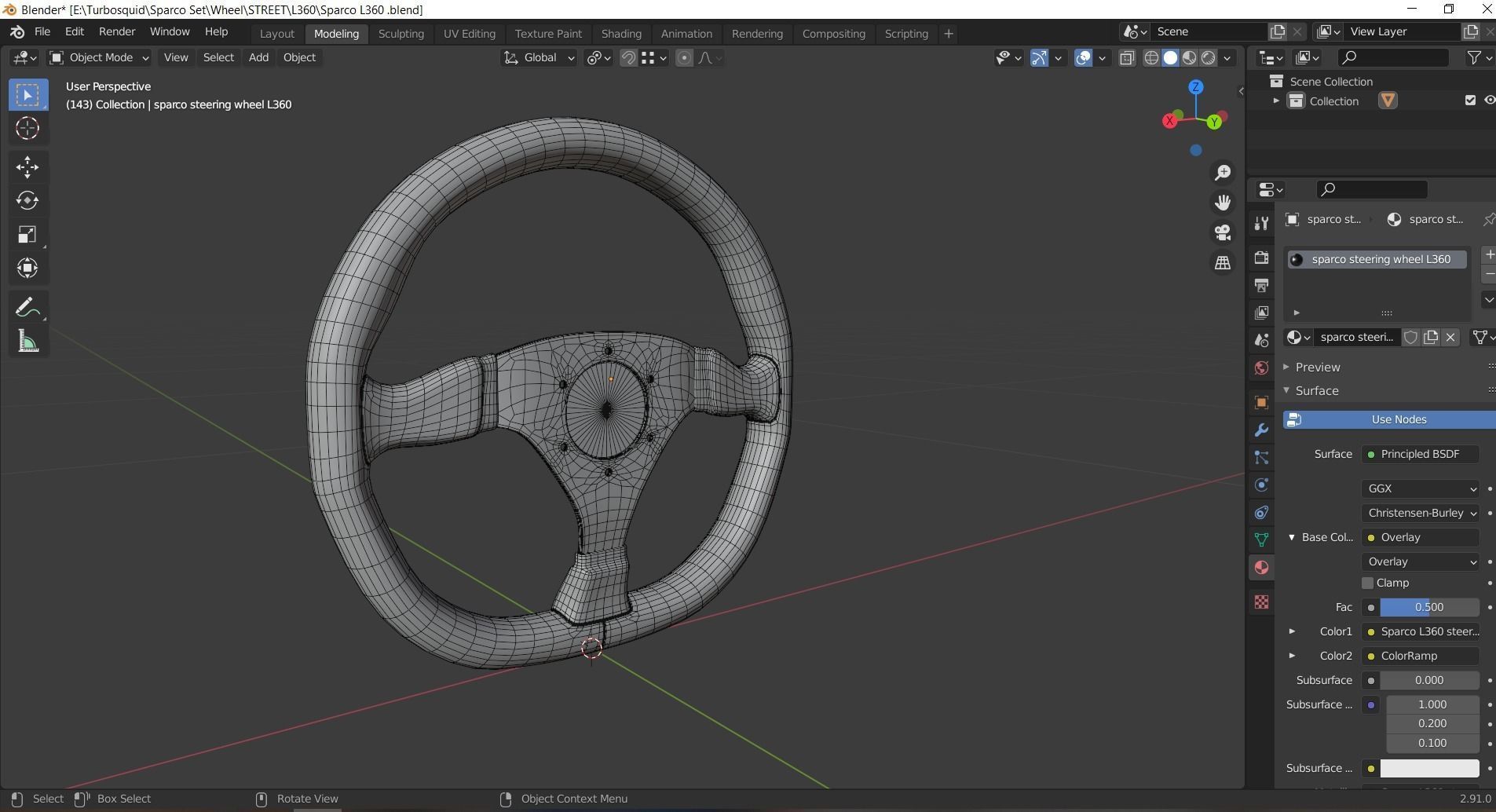This screenshot has height=812, width=1496.
Task: Pick the Rotate tool
Action: pyautogui.click(x=28, y=200)
